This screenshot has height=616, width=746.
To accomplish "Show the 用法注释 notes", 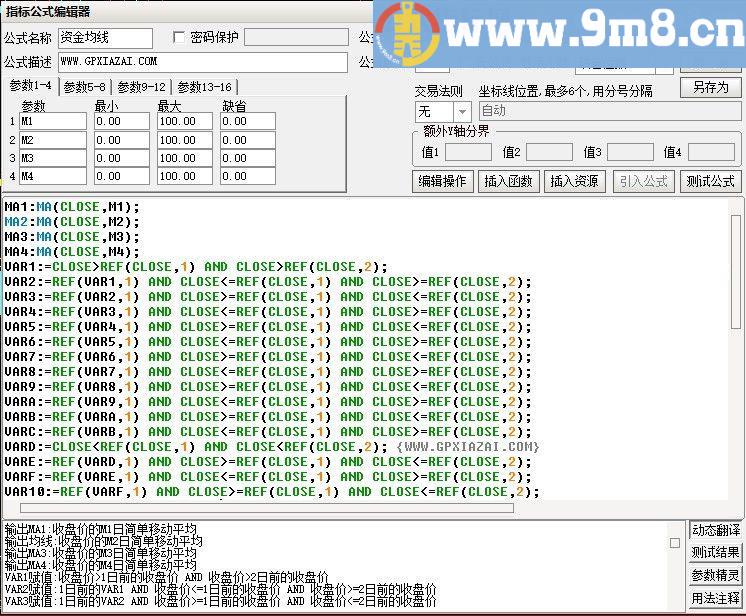I will pos(716,599).
